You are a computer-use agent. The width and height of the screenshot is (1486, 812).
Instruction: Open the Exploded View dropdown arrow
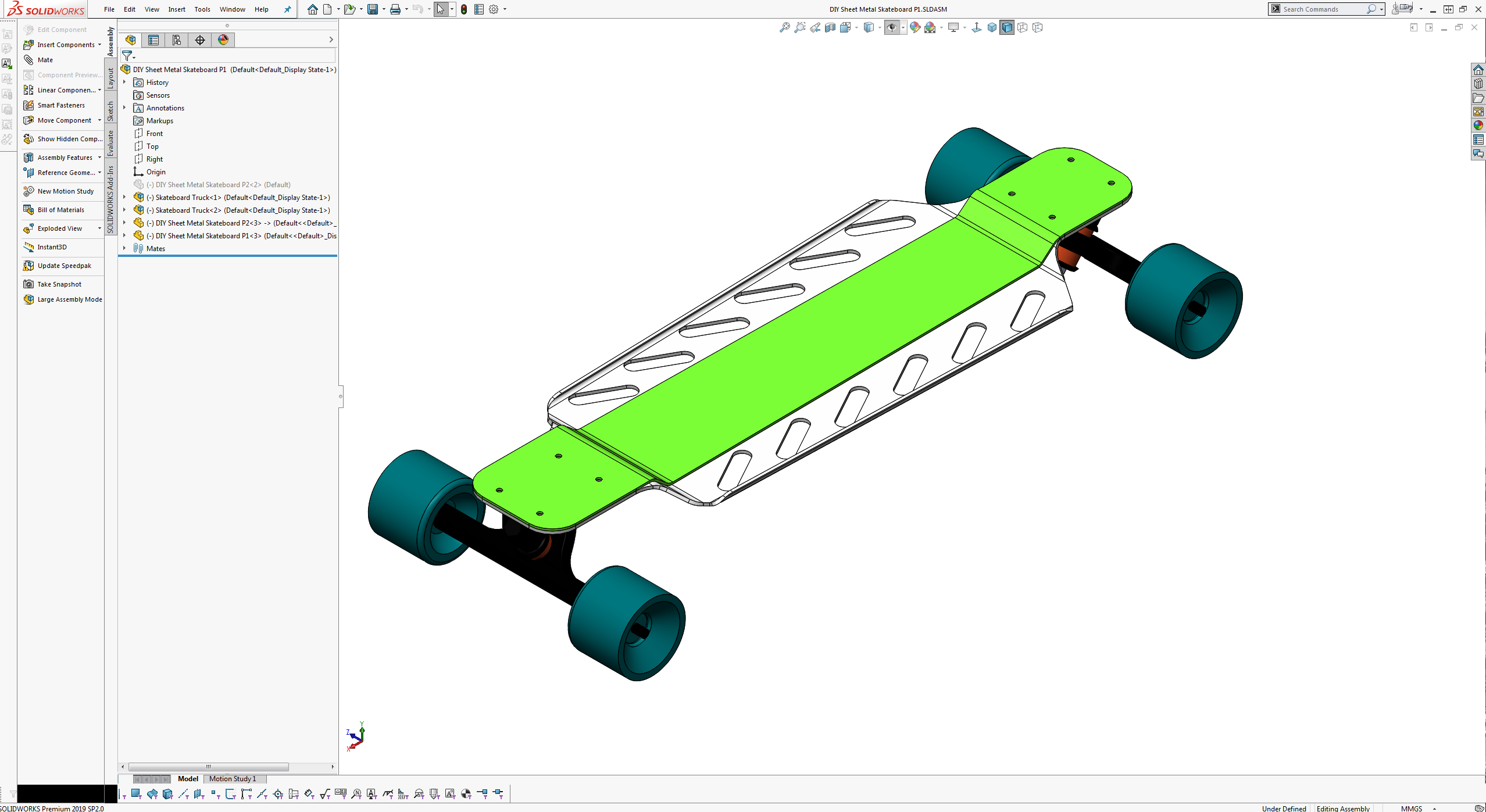(x=99, y=228)
